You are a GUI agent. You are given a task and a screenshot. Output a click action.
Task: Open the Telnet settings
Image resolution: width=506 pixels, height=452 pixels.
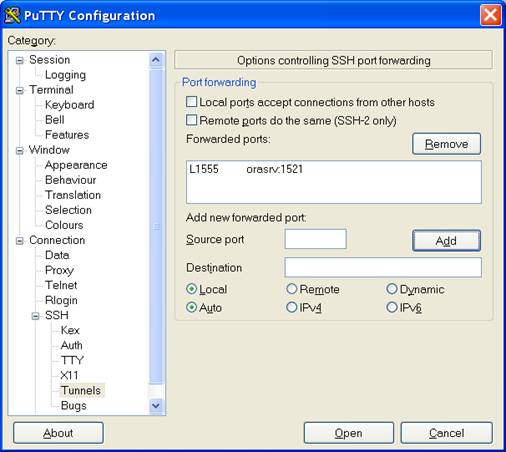pyautogui.click(x=61, y=285)
